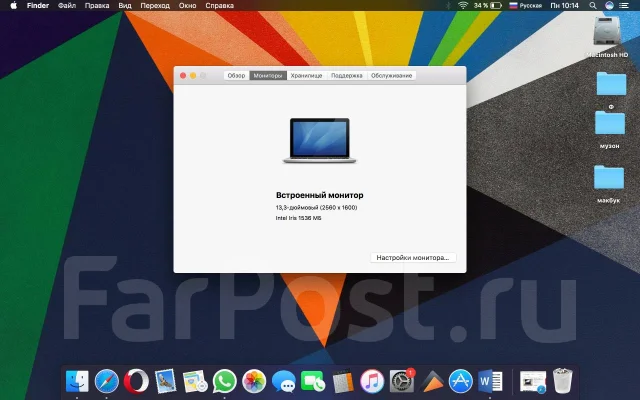Open the Finder menu

coord(38,6)
